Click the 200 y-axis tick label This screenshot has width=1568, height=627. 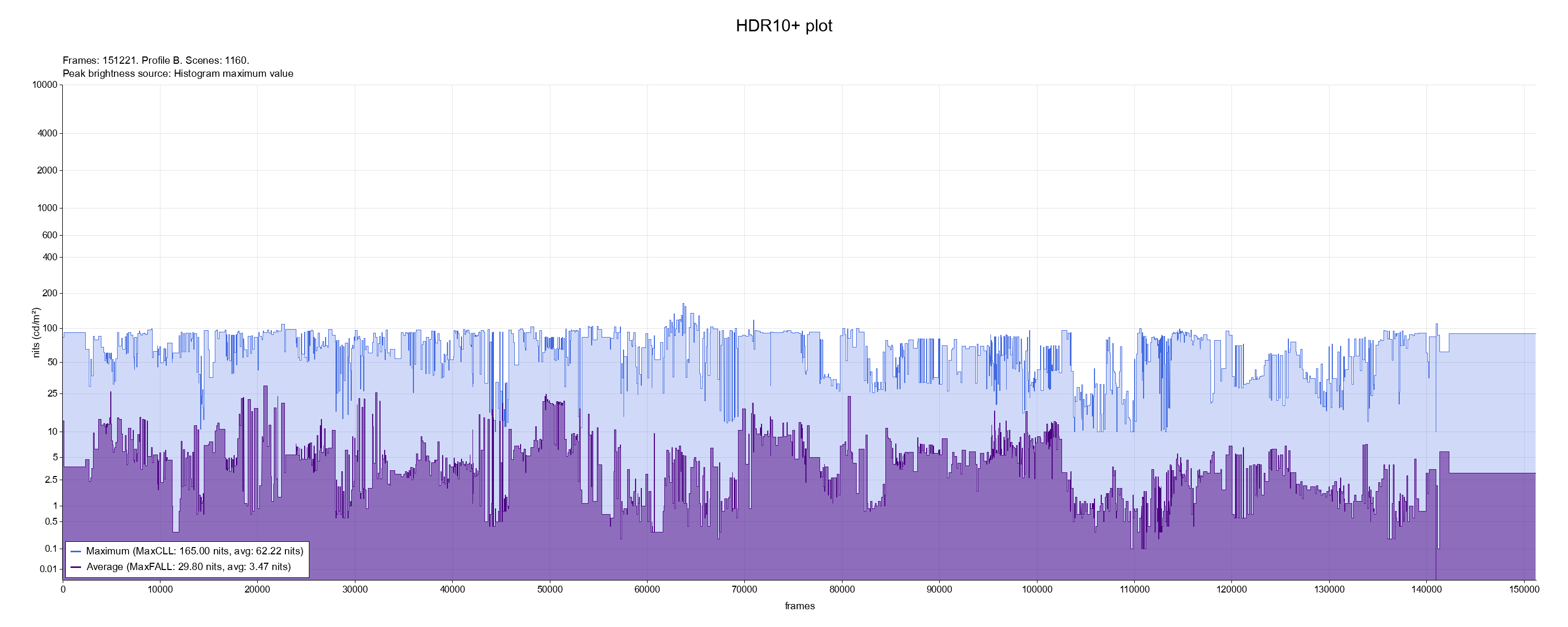pyautogui.click(x=49, y=294)
